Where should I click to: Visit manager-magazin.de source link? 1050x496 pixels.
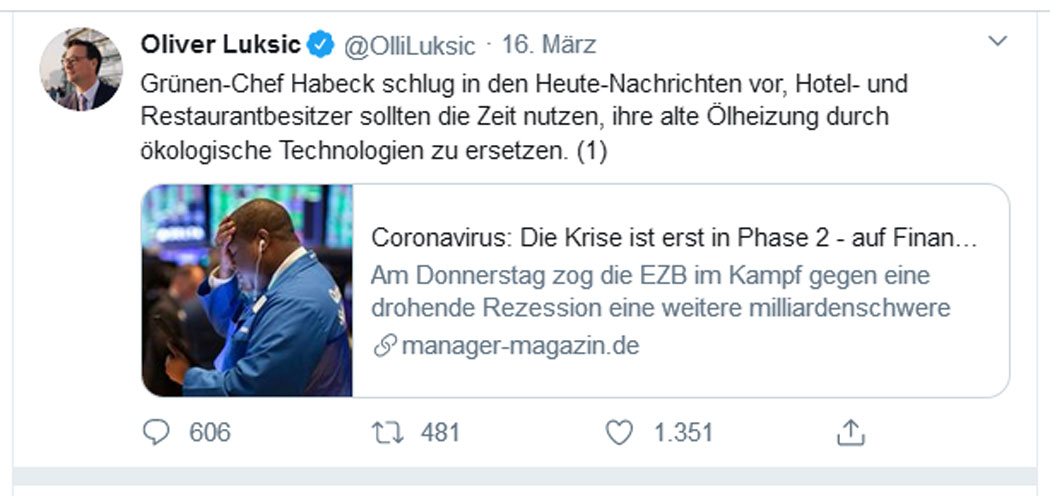point(520,346)
